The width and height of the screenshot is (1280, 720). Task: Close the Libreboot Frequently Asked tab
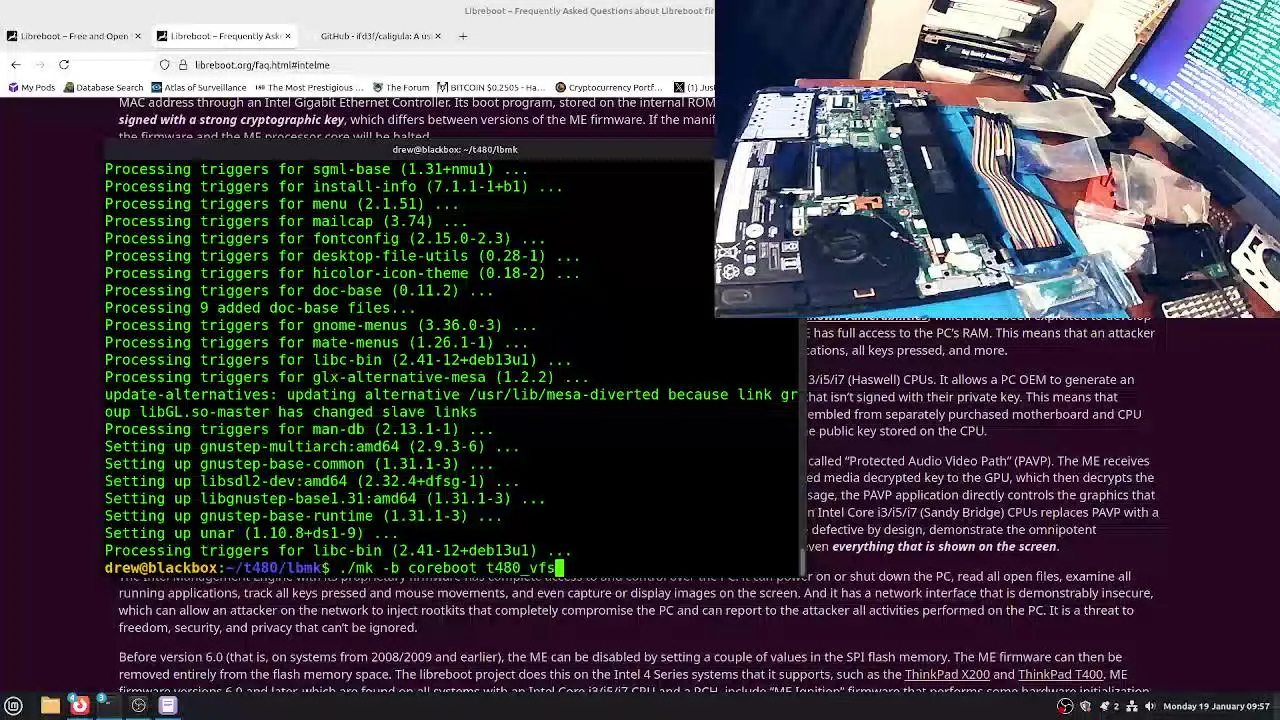click(x=288, y=36)
